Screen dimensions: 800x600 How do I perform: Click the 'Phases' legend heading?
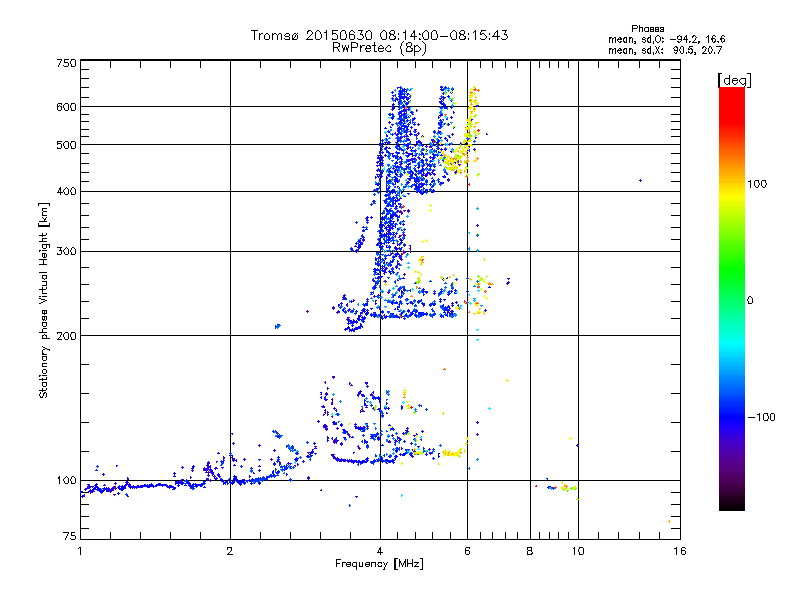[x=647, y=29]
